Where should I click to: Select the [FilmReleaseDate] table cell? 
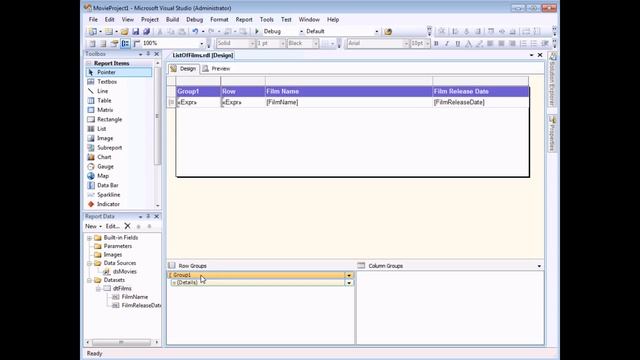coord(480,102)
